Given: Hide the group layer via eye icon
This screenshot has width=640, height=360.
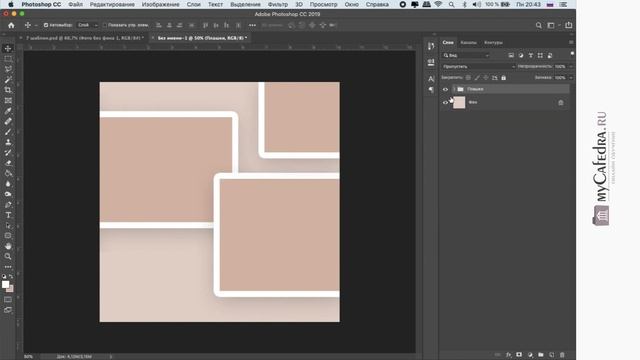Looking at the screenshot, I should coord(445,89).
